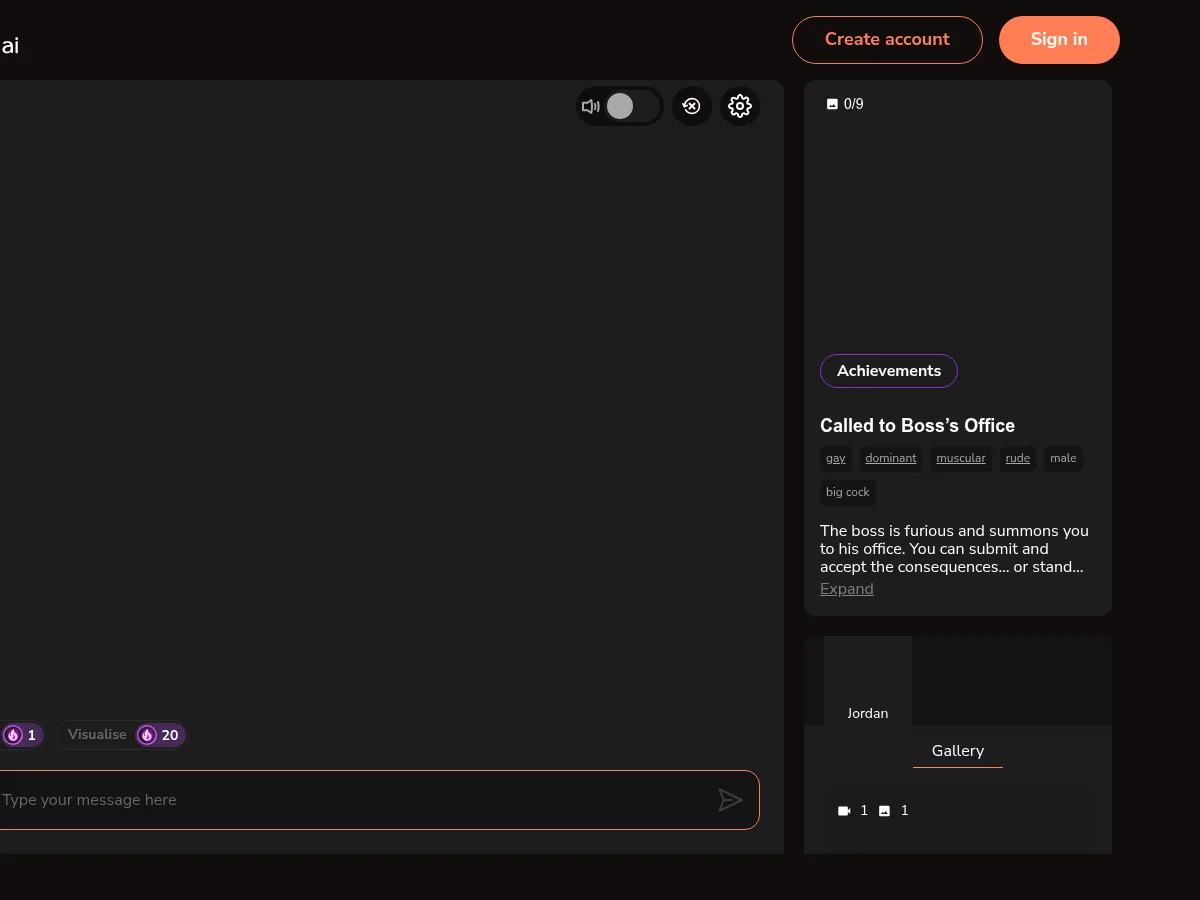Screen dimensions: 1200x900
Task: Click the Sign in button
Action: tap(1059, 40)
